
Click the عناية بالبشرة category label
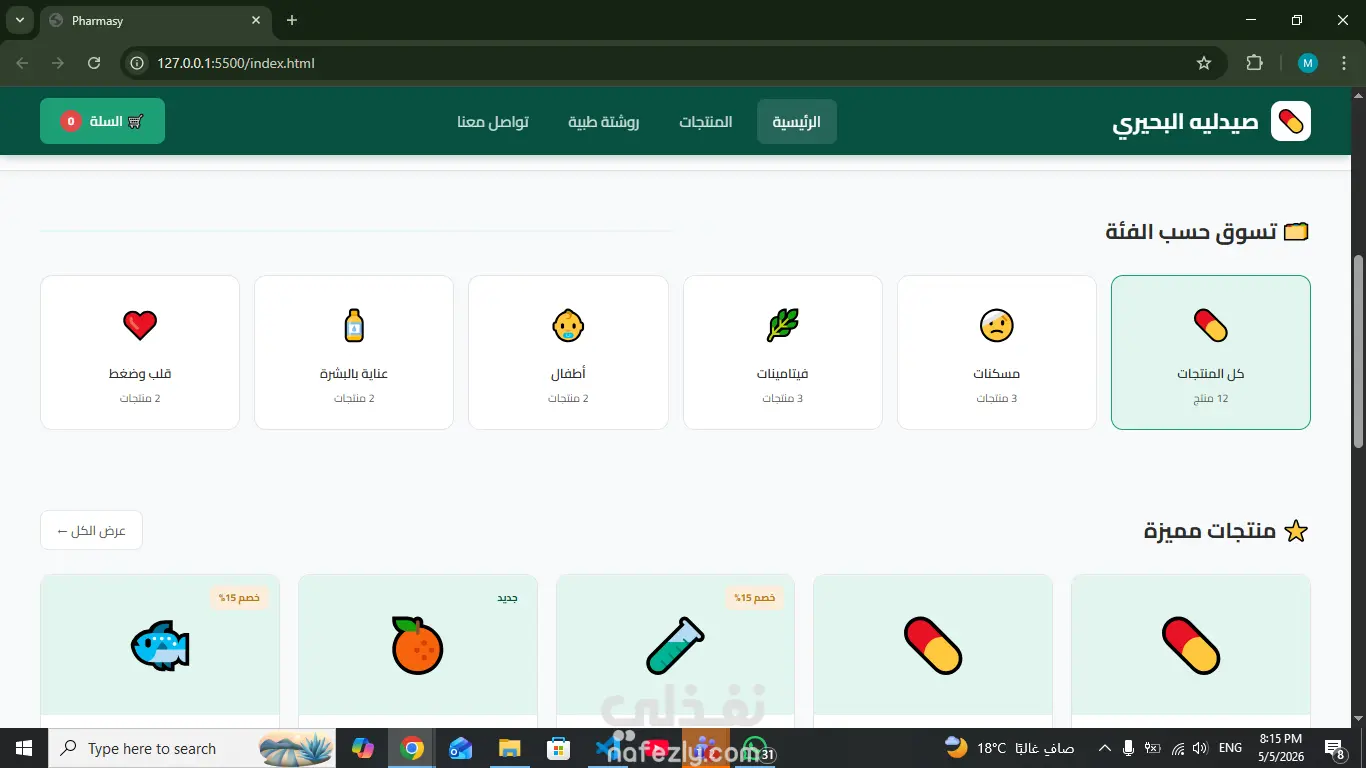coord(354,374)
